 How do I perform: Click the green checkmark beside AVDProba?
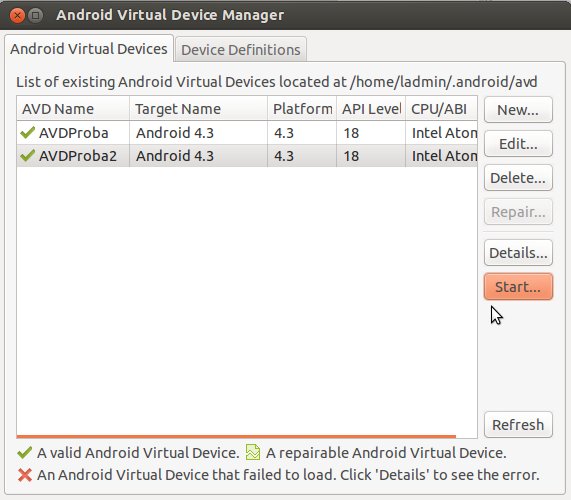pyautogui.click(x=28, y=133)
